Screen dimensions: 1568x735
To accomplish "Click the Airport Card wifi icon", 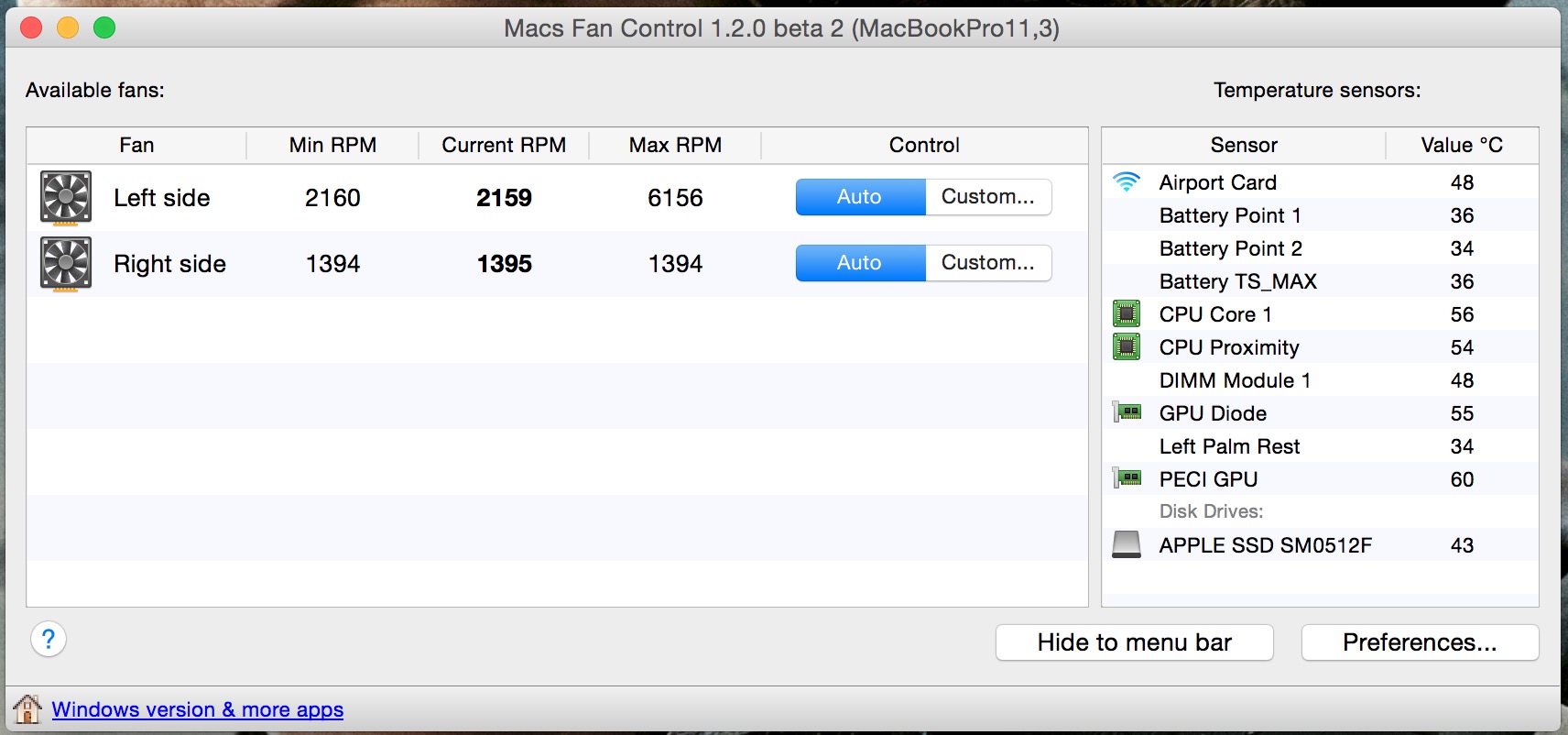I will [1127, 181].
